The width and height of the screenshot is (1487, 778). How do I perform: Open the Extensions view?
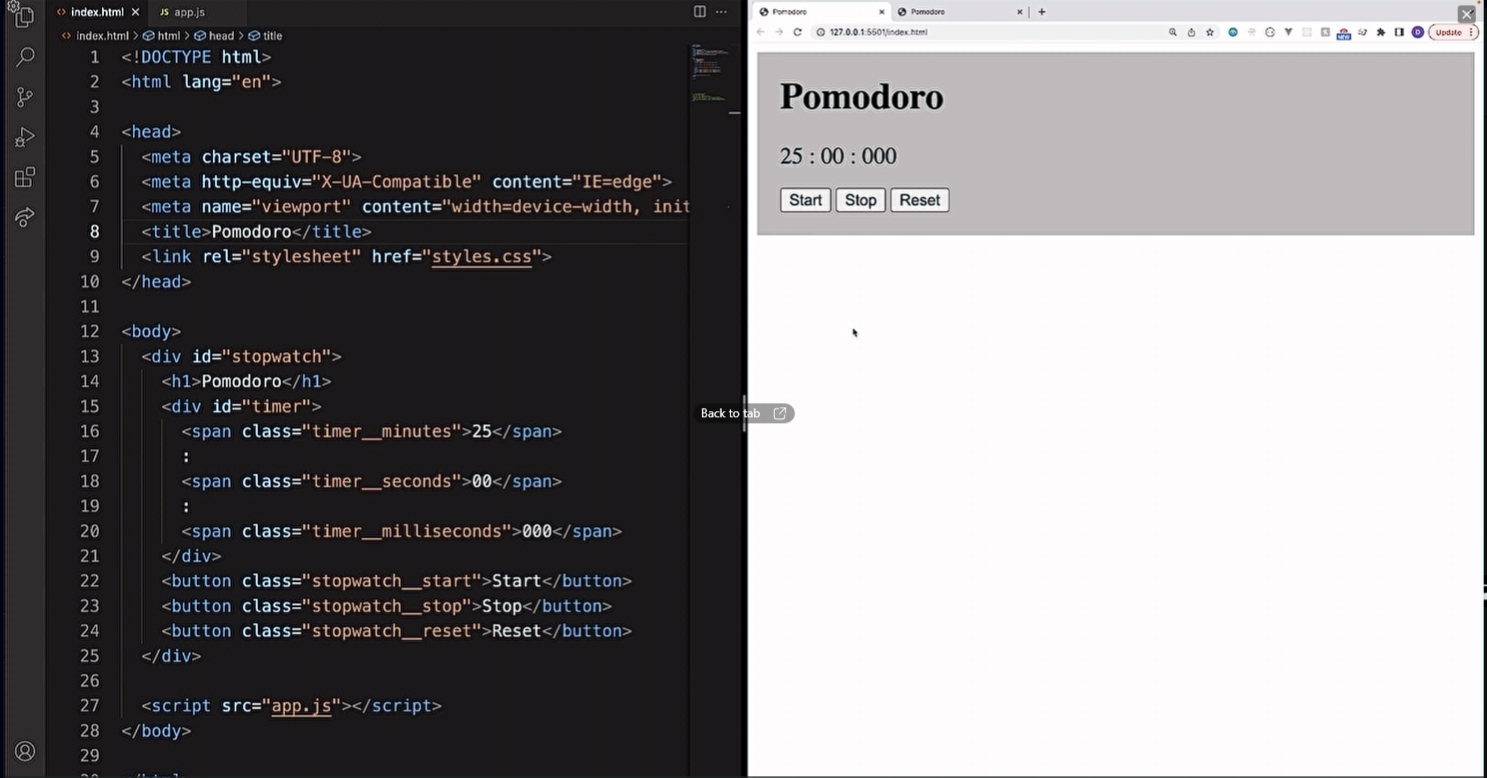[x=25, y=178]
